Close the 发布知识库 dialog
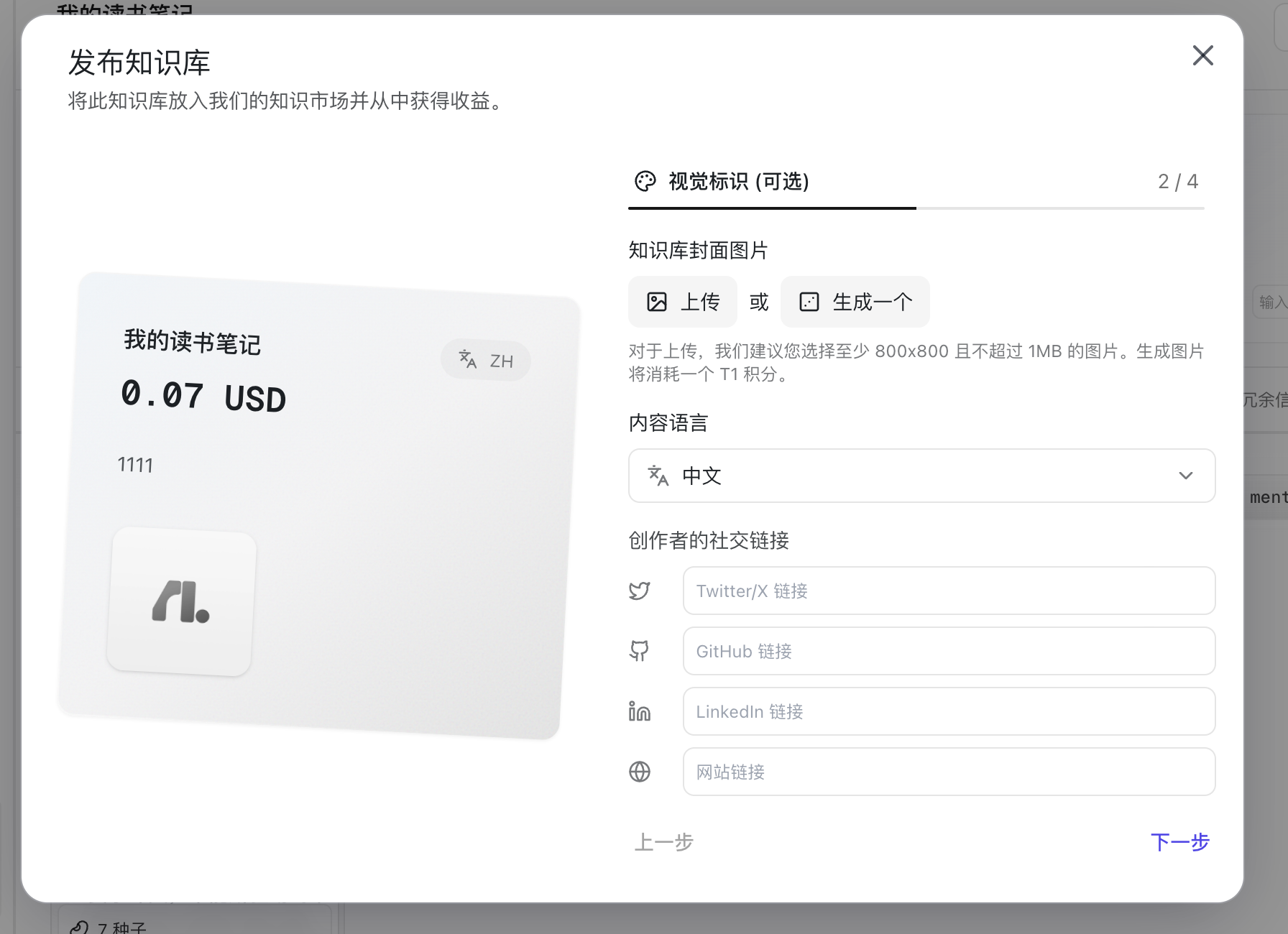 [x=1202, y=55]
